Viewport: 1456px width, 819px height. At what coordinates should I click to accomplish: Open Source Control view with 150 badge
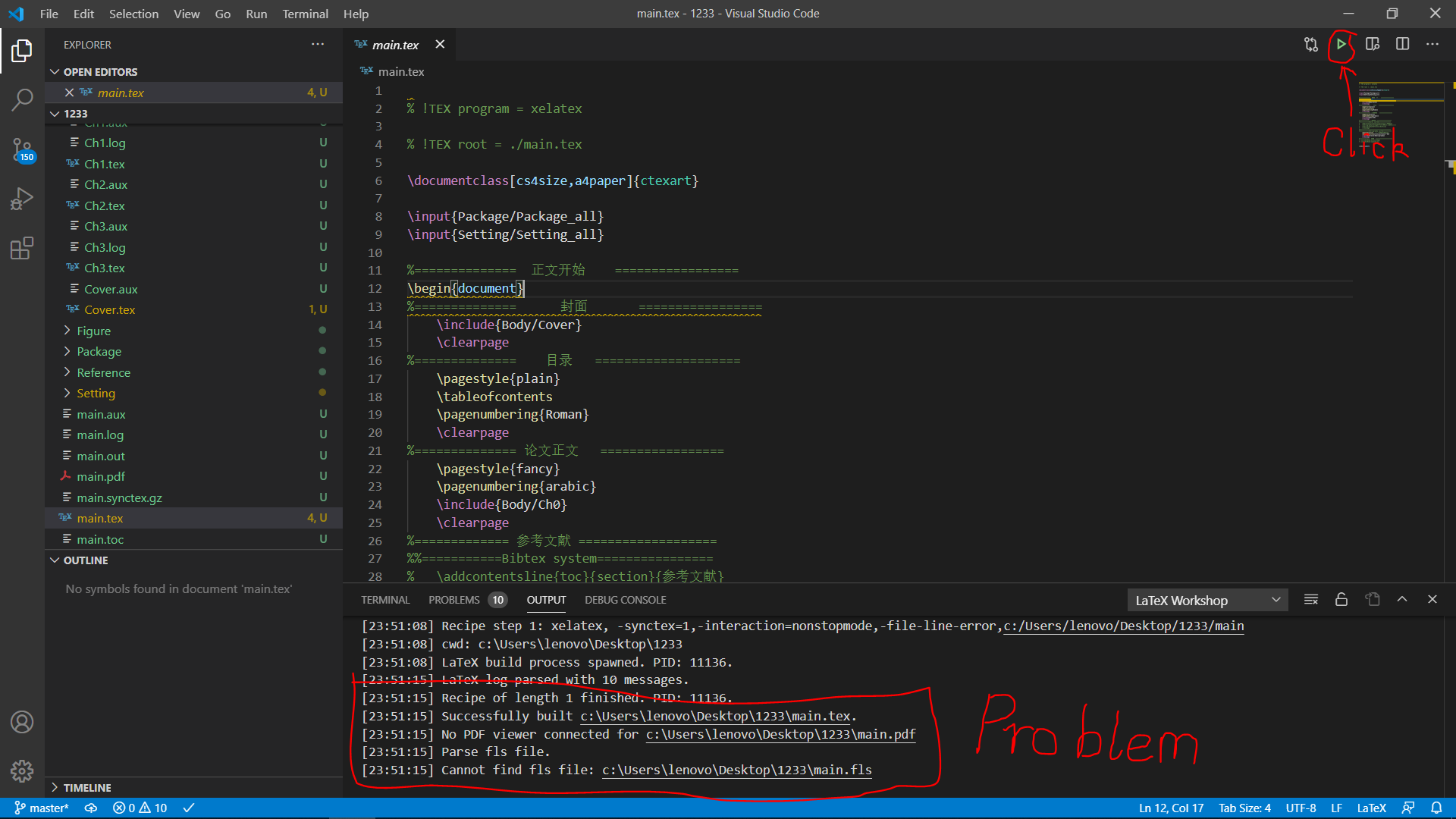[22, 149]
